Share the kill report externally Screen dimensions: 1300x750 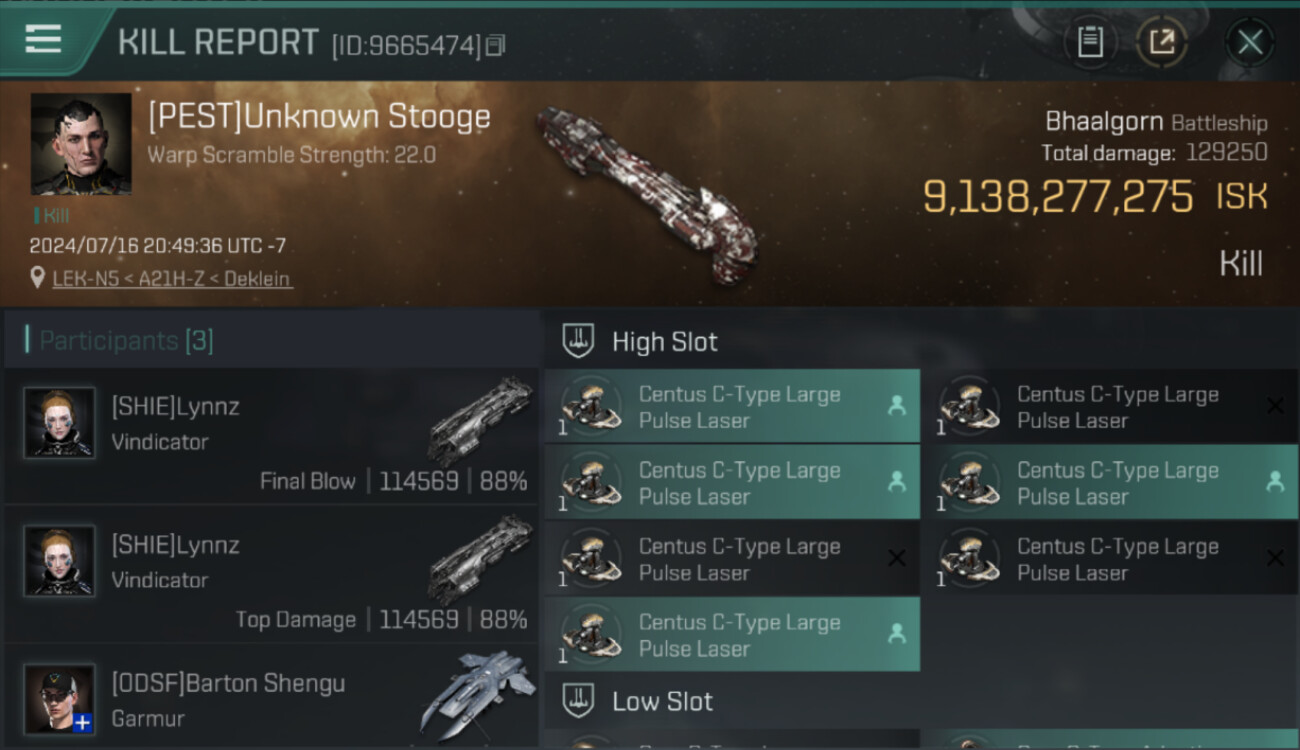pyautogui.click(x=1162, y=42)
